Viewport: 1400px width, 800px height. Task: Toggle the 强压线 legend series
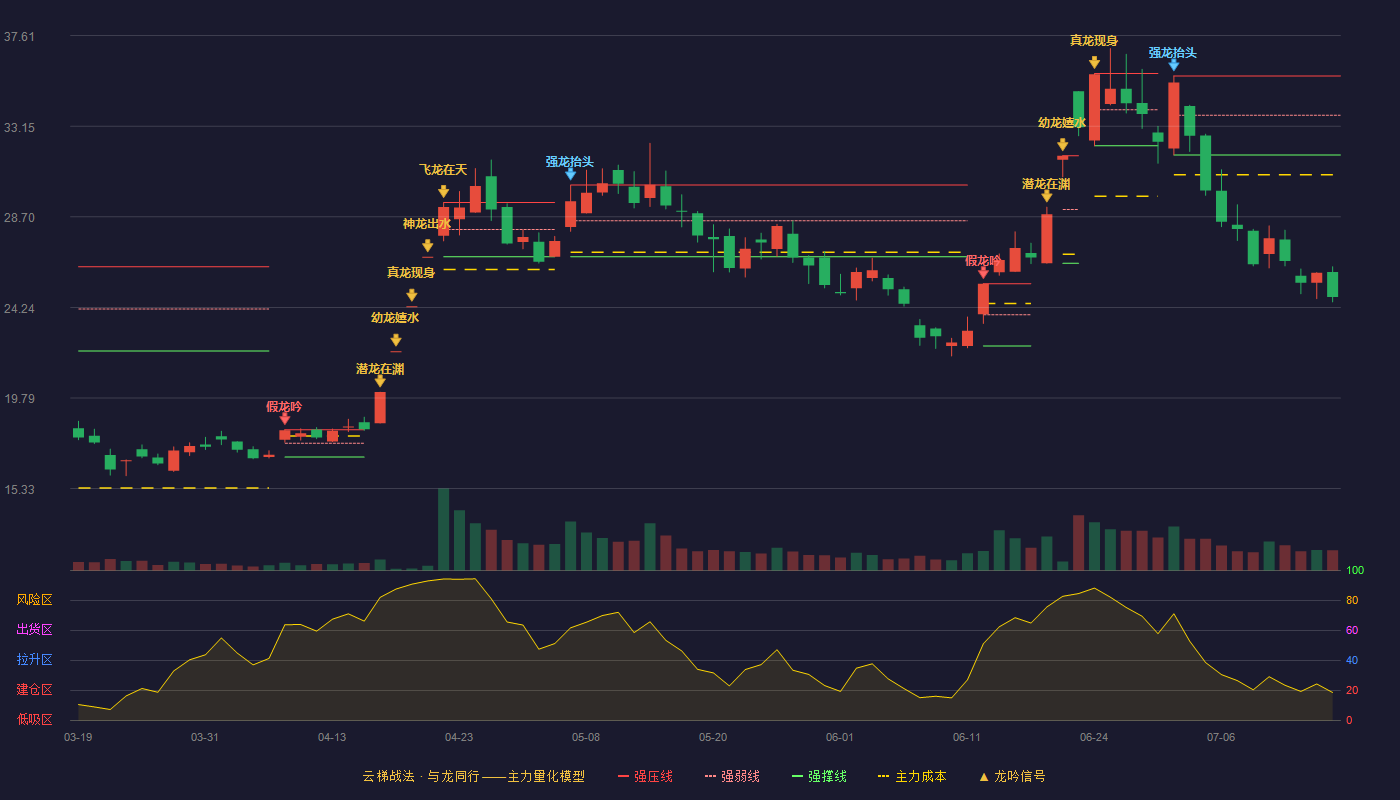pyautogui.click(x=645, y=776)
